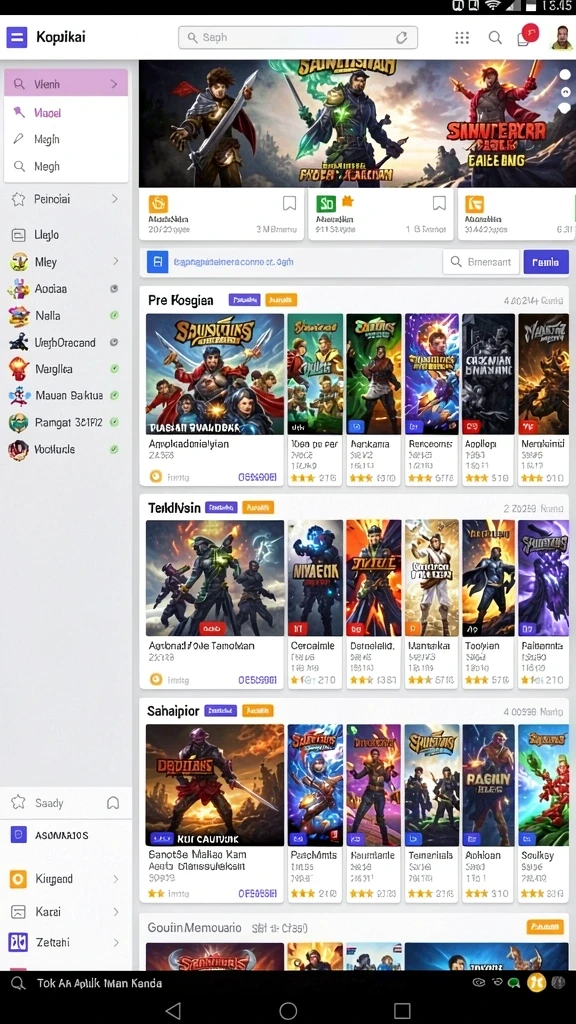This screenshot has width=576, height=1024.
Task: Select the first carousel indicator dot on banner
Action: click(x=565, y=75)
